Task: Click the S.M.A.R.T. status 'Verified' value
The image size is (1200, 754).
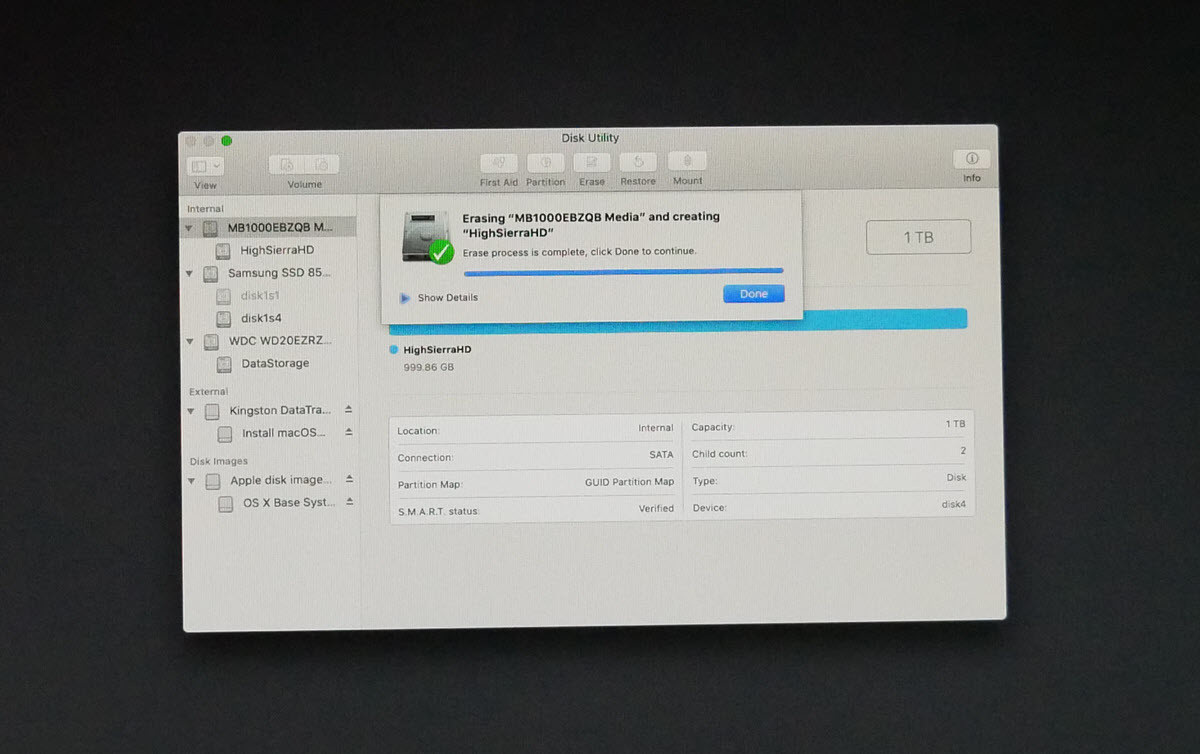Action: [x=657, y=508]
